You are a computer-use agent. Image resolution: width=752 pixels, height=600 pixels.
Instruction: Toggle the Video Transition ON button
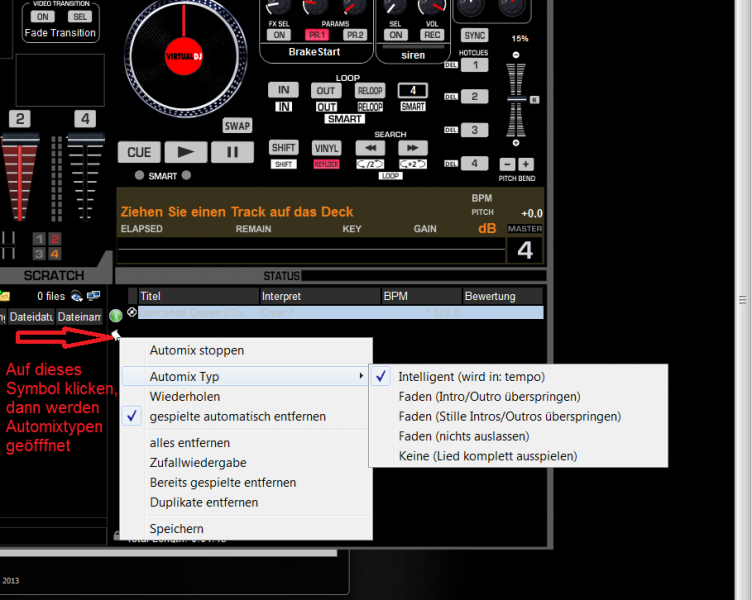tap(42, 17)
